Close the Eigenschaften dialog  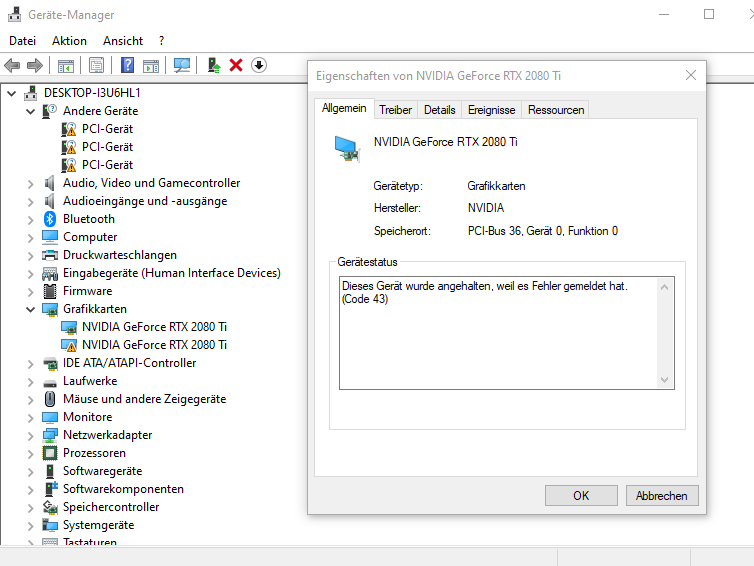tap(691, 75)
